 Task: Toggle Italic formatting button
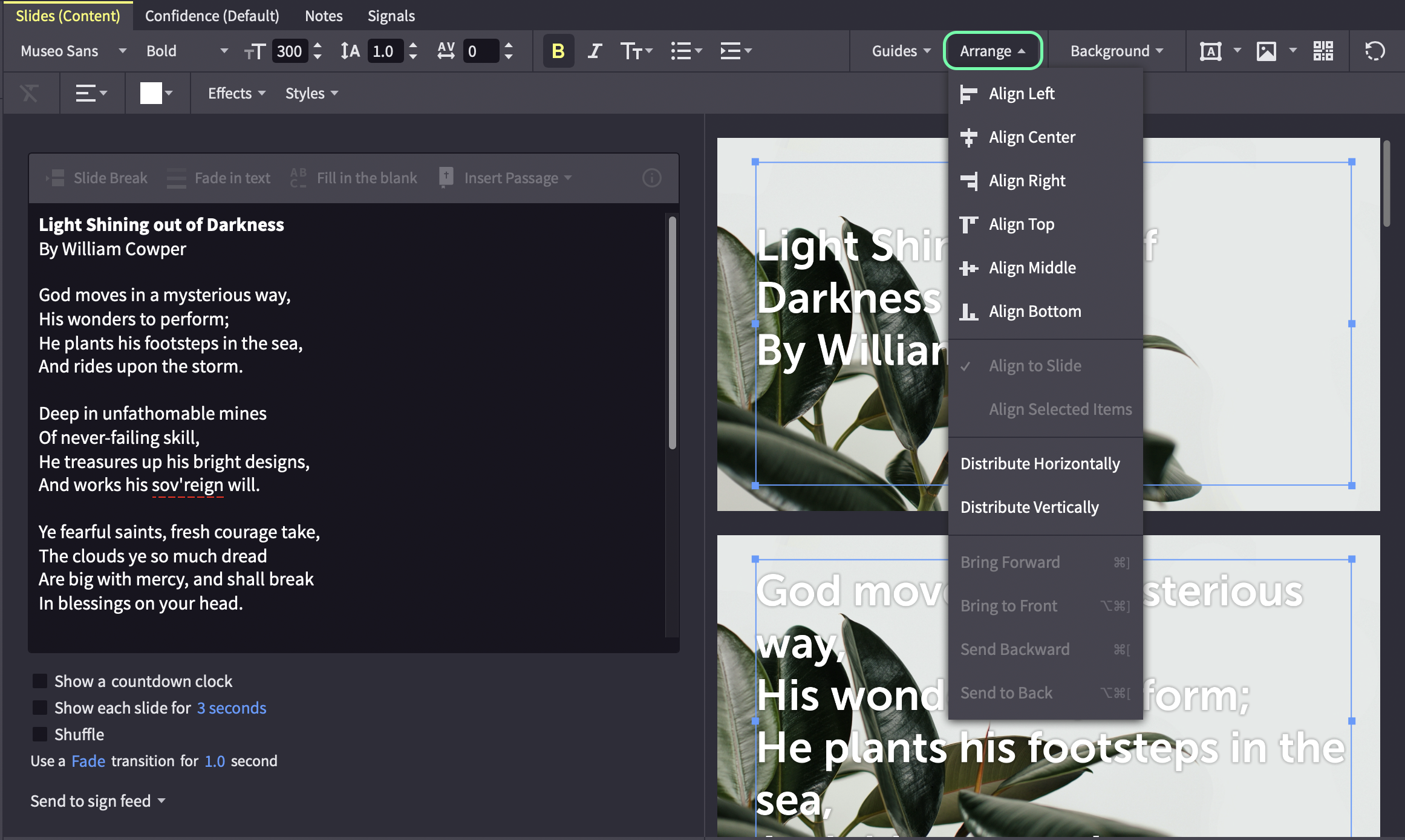click(x=595, y=51)
